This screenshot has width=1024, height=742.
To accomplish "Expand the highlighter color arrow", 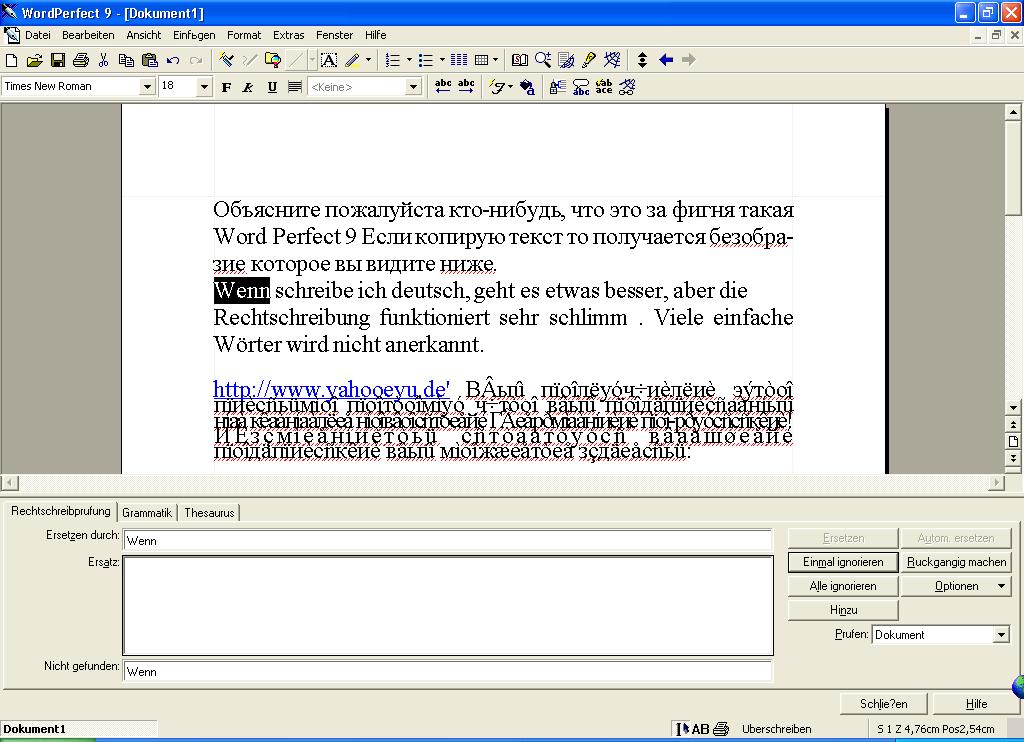I will (x=369, y=61).
